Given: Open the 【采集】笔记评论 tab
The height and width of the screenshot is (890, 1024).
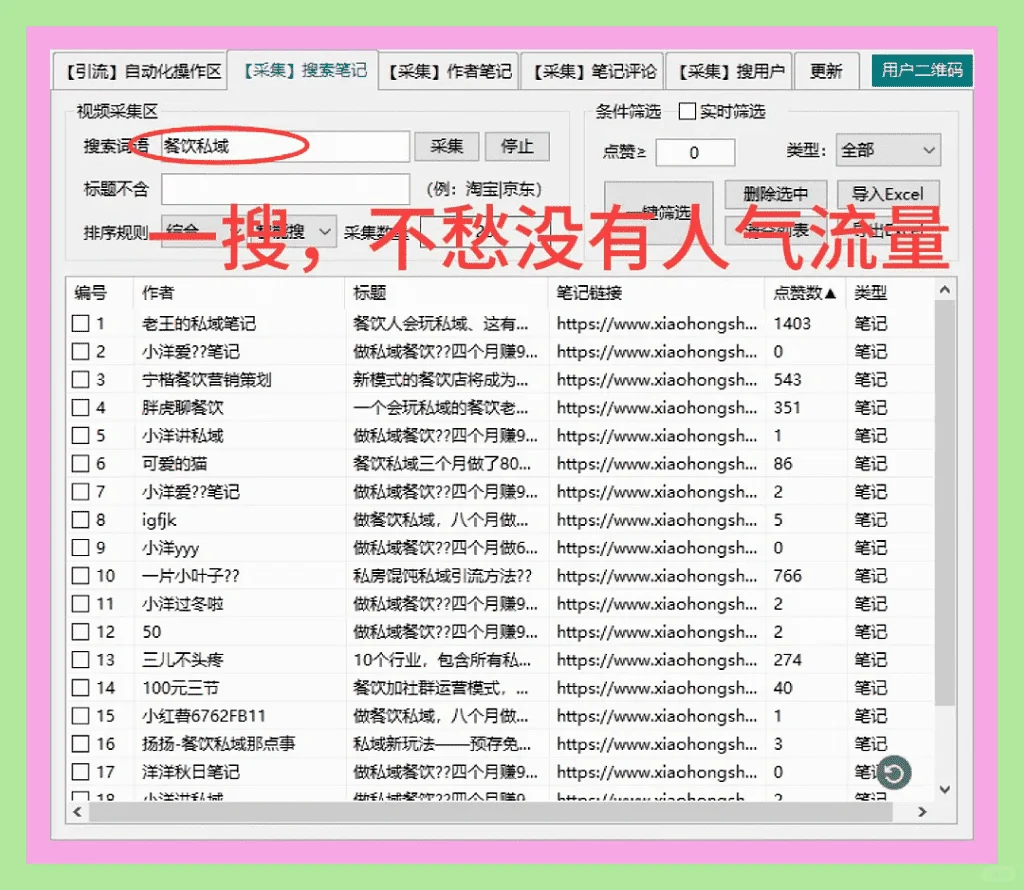Looking at the screenshot, I should (x=594, y=71).
